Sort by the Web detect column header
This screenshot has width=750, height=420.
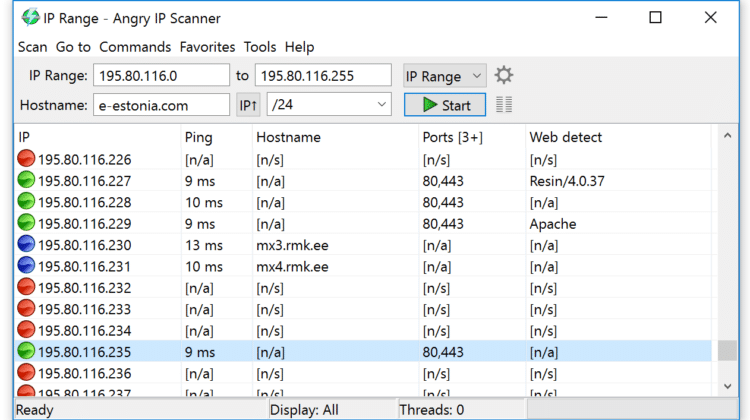pos(619,137)
